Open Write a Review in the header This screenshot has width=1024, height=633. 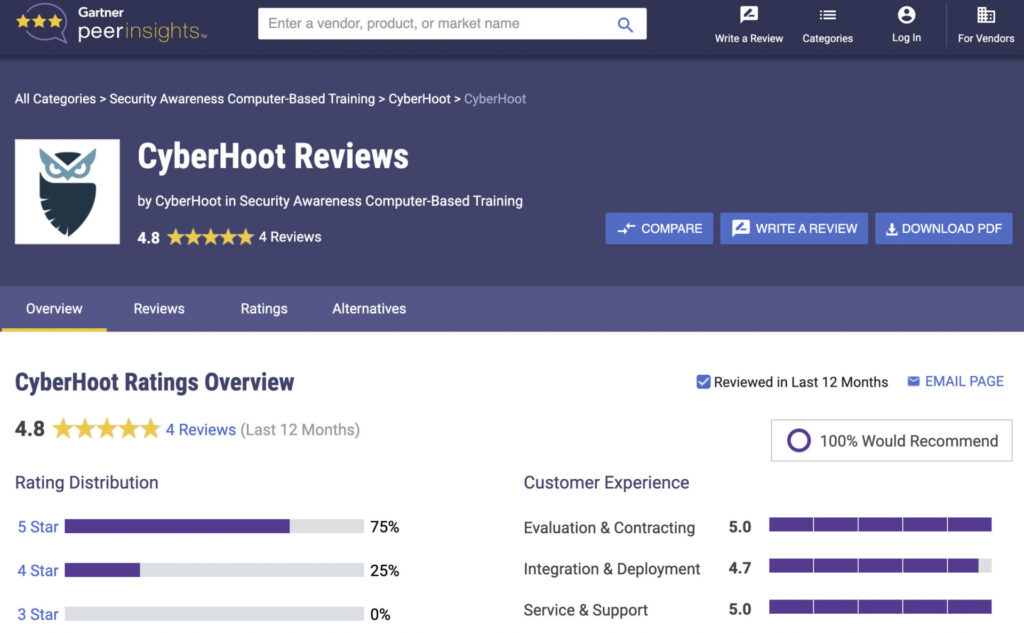tap(748, 25)
